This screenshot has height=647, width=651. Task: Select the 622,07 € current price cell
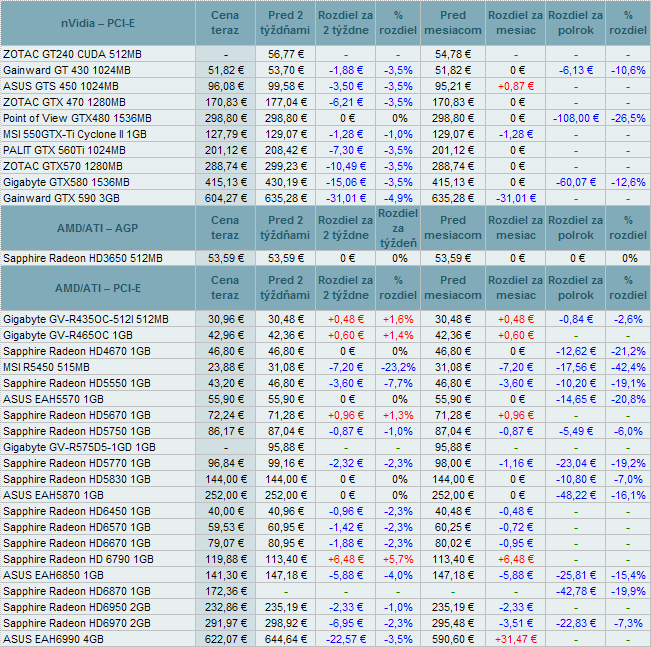(225, 640)
